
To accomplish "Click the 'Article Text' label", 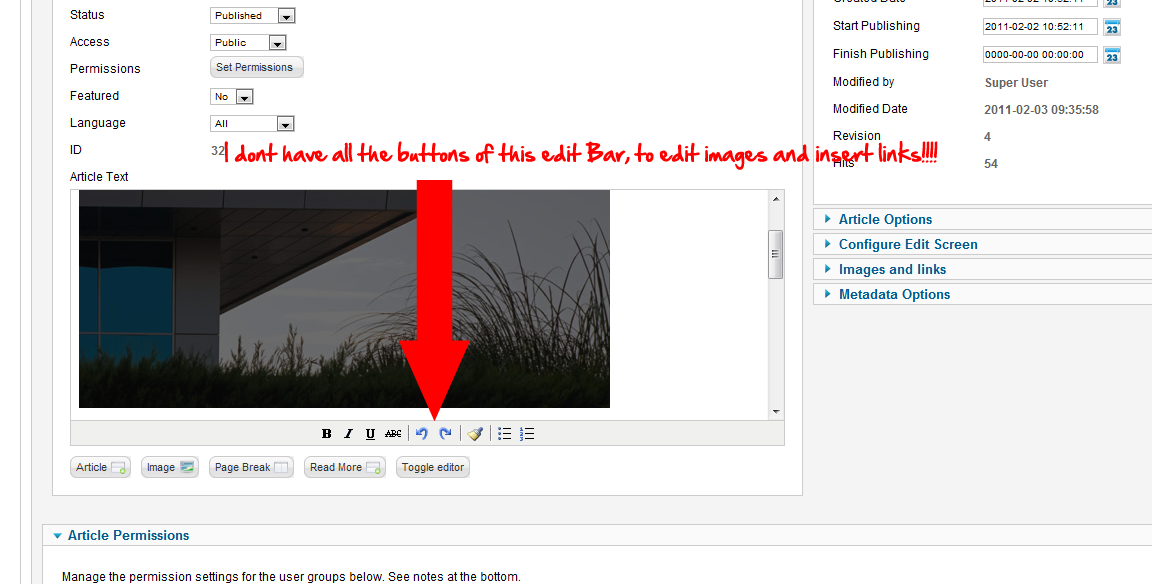I will [99, 176].
